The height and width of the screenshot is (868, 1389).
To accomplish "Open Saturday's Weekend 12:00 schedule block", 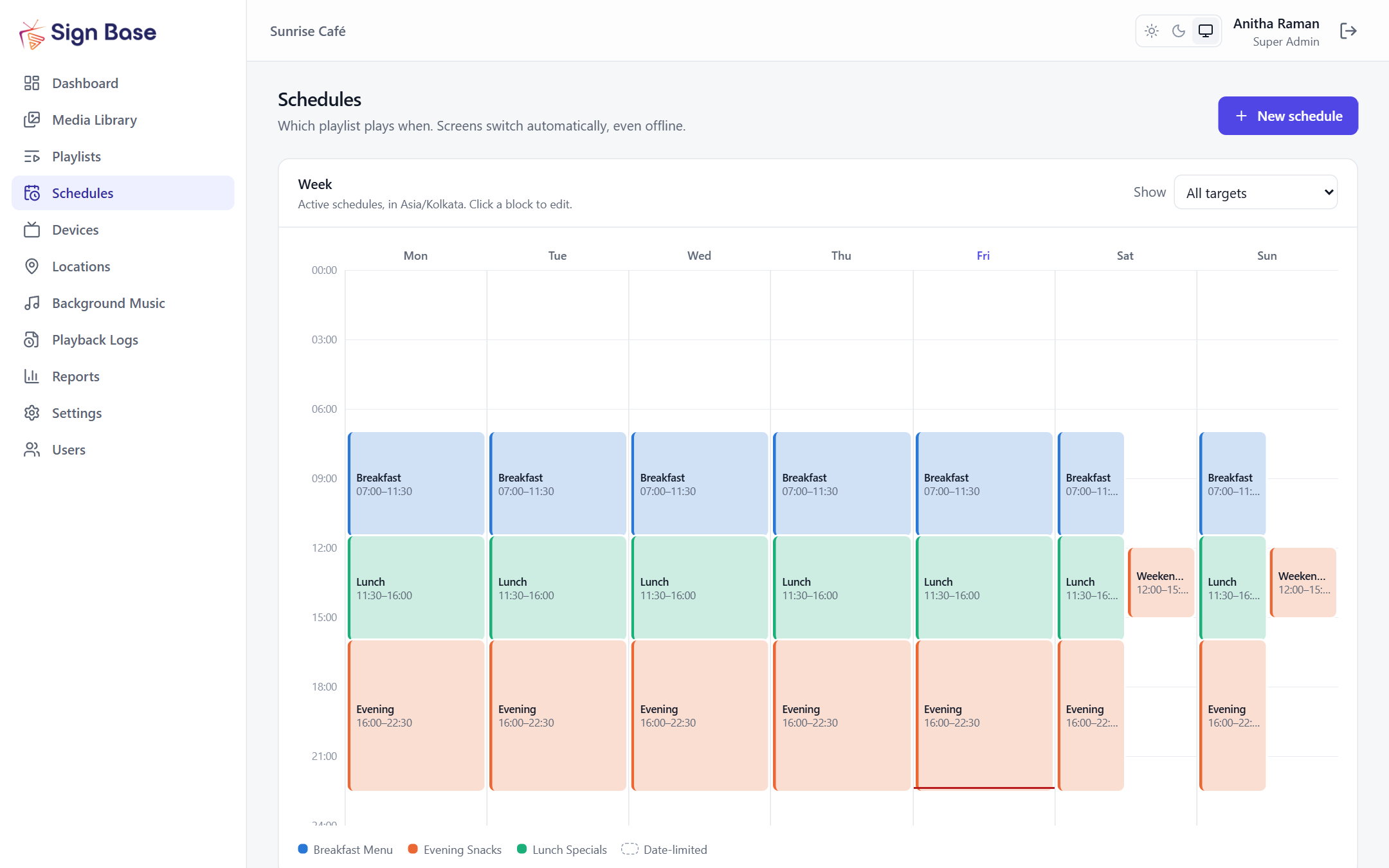I will click(x=1161, y=583).
